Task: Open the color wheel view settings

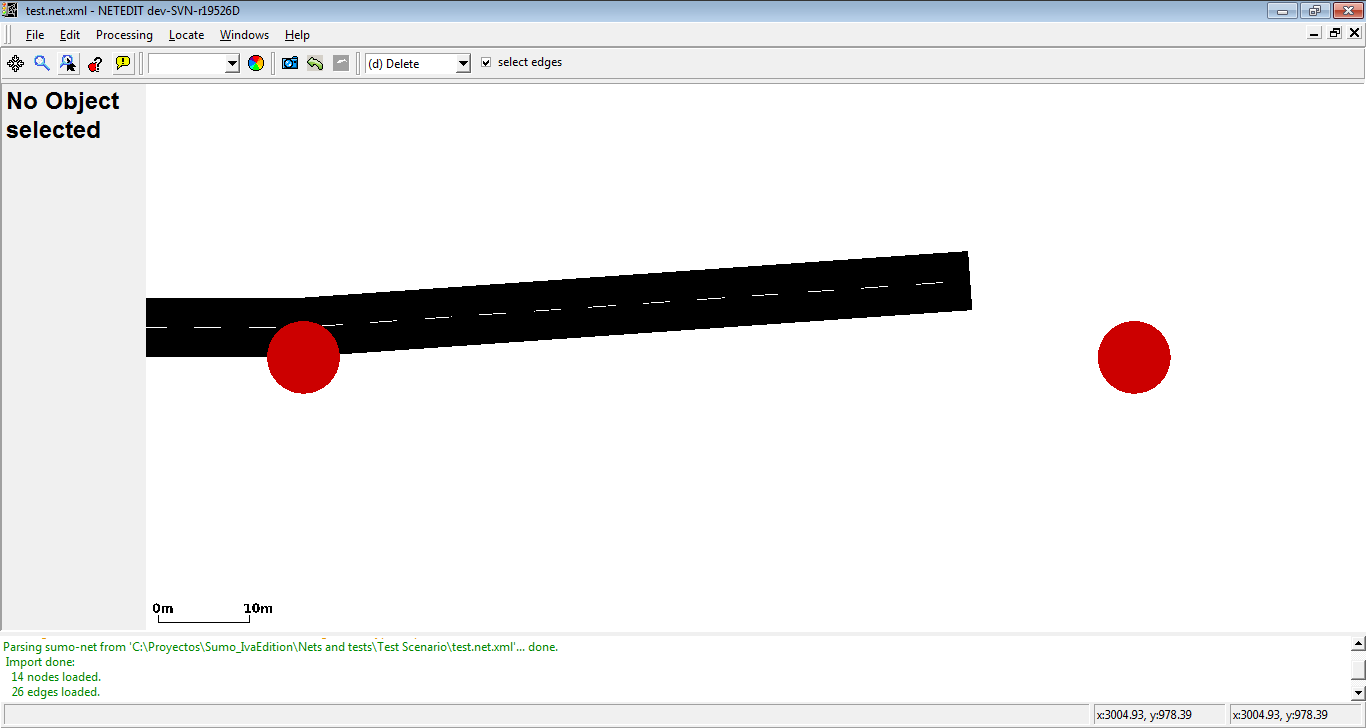Action: point(256,63)
